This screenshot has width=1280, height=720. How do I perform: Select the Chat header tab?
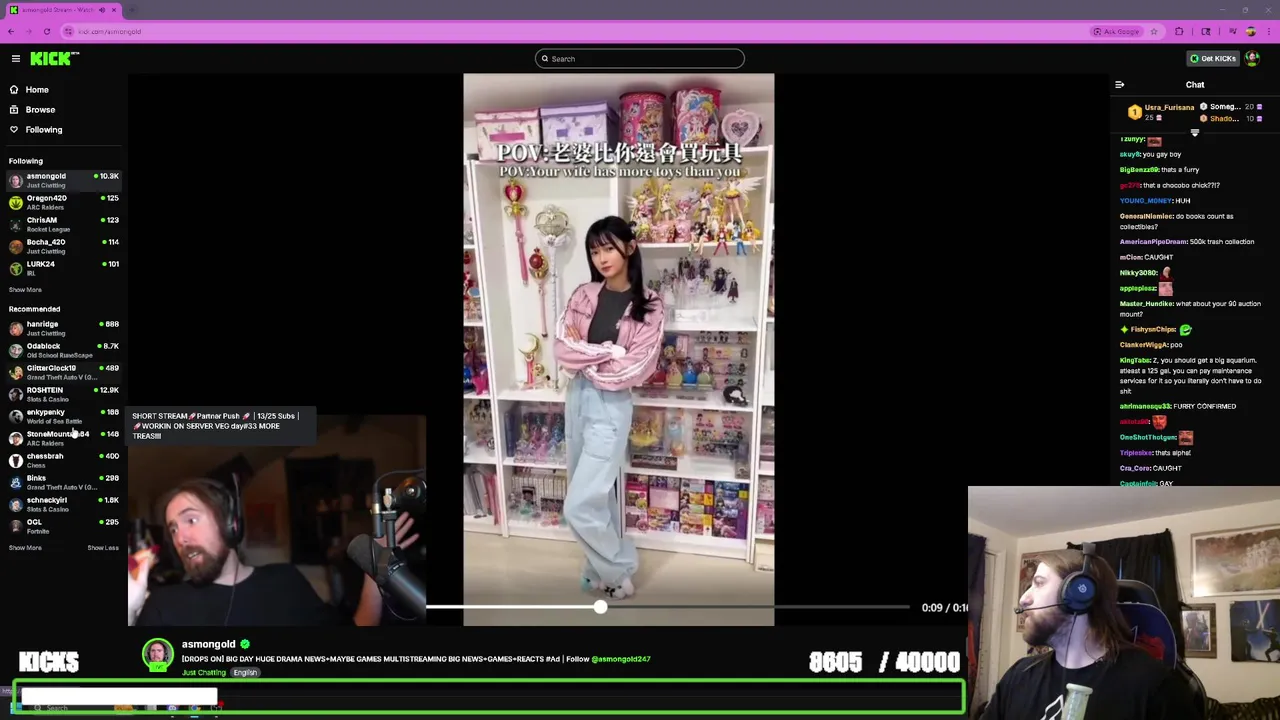(1195, 85)
